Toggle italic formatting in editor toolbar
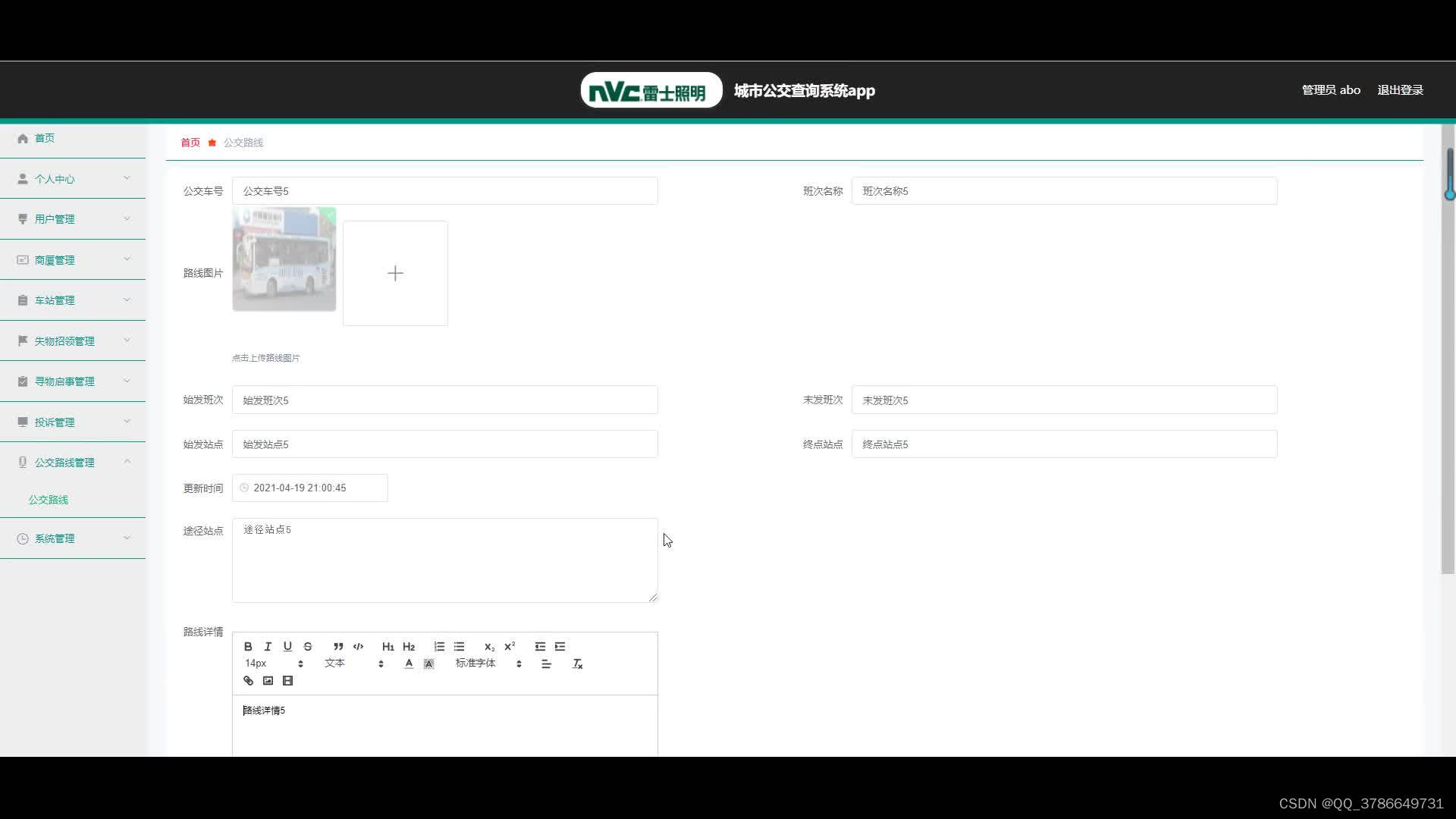 pyautogui.click(x=268, y=646)
